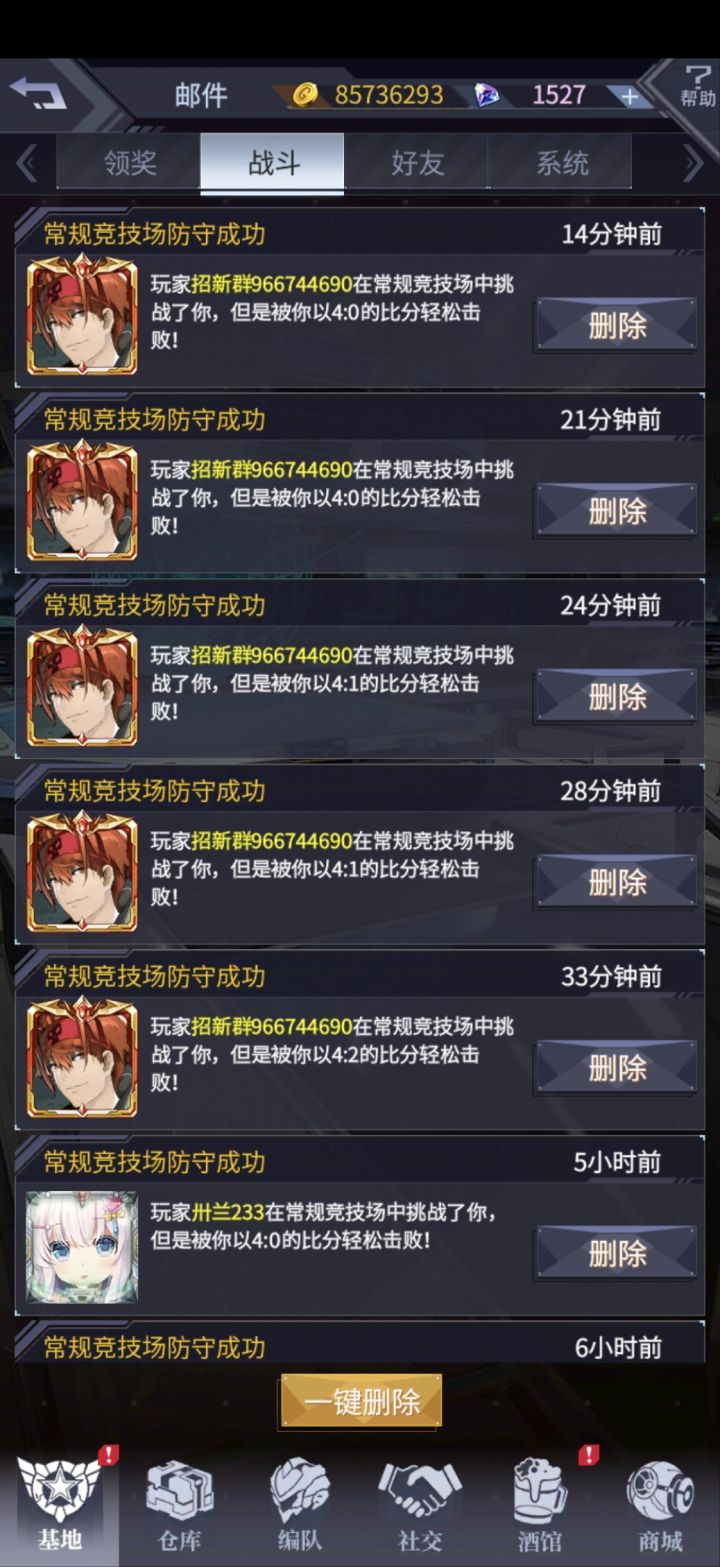Image resolution: width=720 pixels, height=1567 pixels.
Task: Open the 帮助 help icon
Action: click(697, 86)
